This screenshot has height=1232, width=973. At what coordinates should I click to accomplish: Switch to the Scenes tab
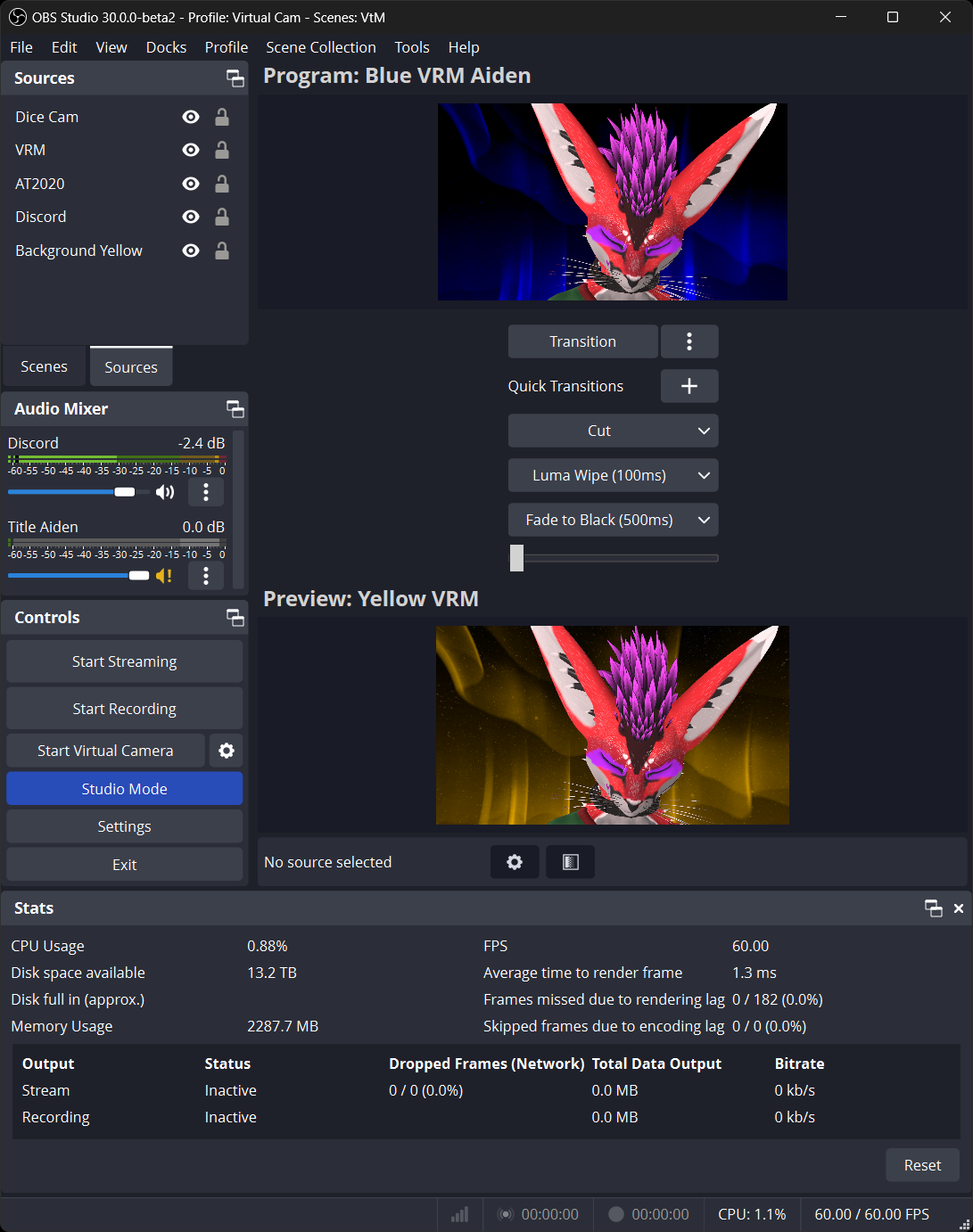[x=44, y=366]
